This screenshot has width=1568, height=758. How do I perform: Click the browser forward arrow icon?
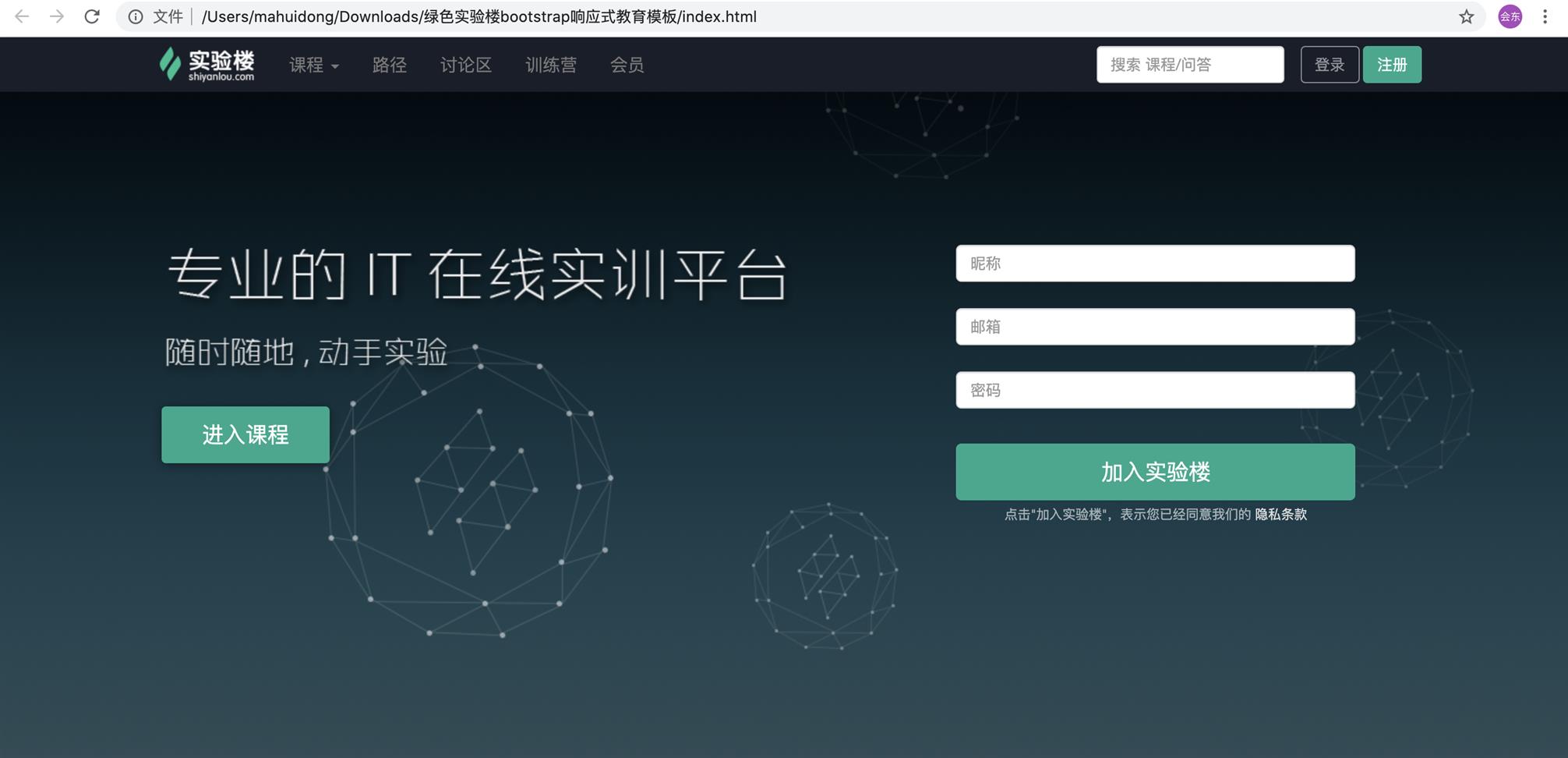pos(57,16)
